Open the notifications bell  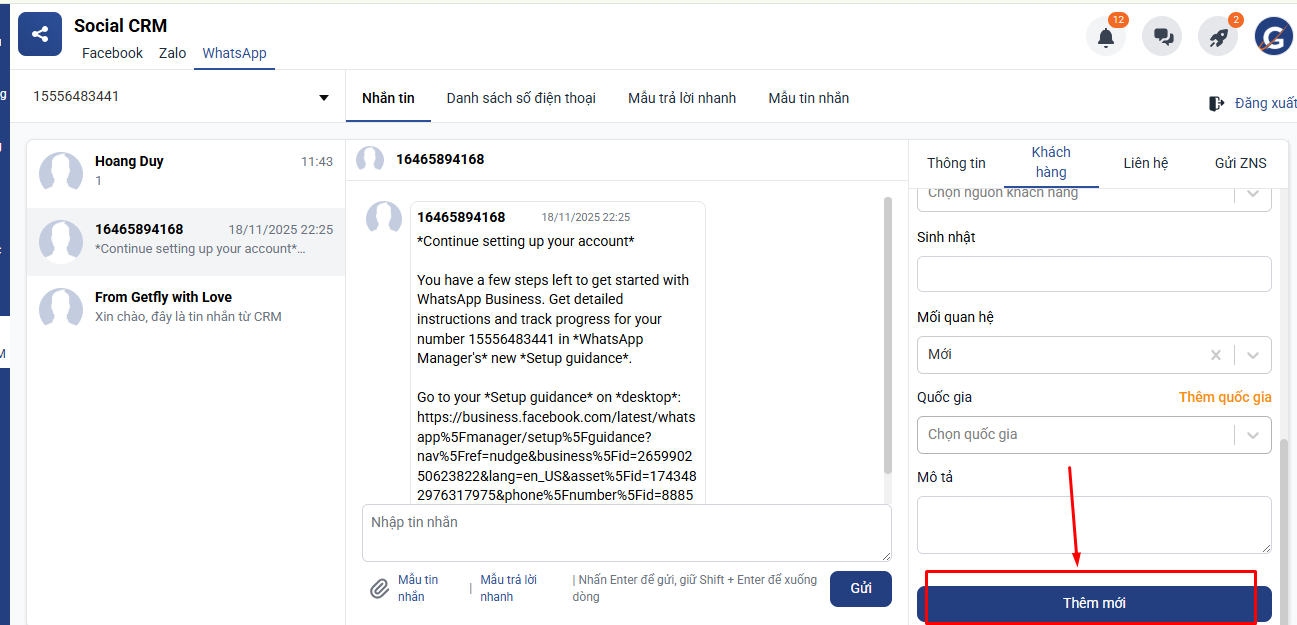point(1105,37)
